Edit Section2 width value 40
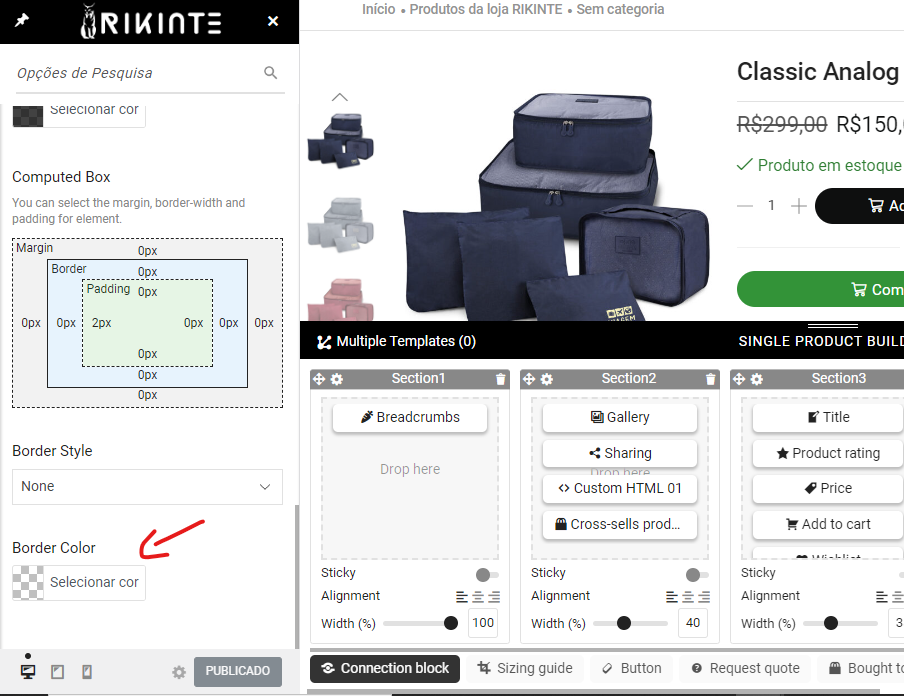Image resolution: width=904 pixels, height=696 pixels. tap(692, 623)
